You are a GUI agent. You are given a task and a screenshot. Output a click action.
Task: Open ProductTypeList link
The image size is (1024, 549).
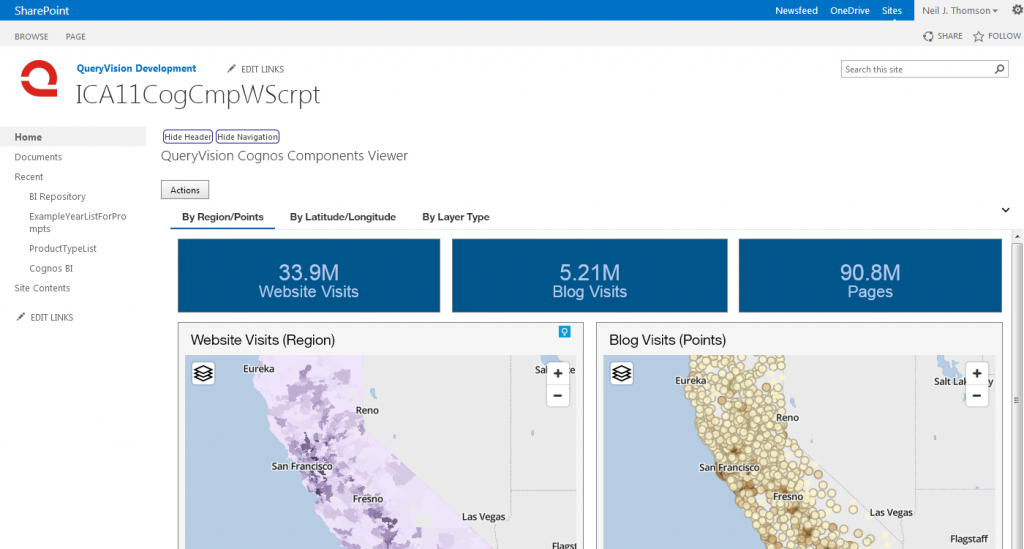tap(63, 248)
